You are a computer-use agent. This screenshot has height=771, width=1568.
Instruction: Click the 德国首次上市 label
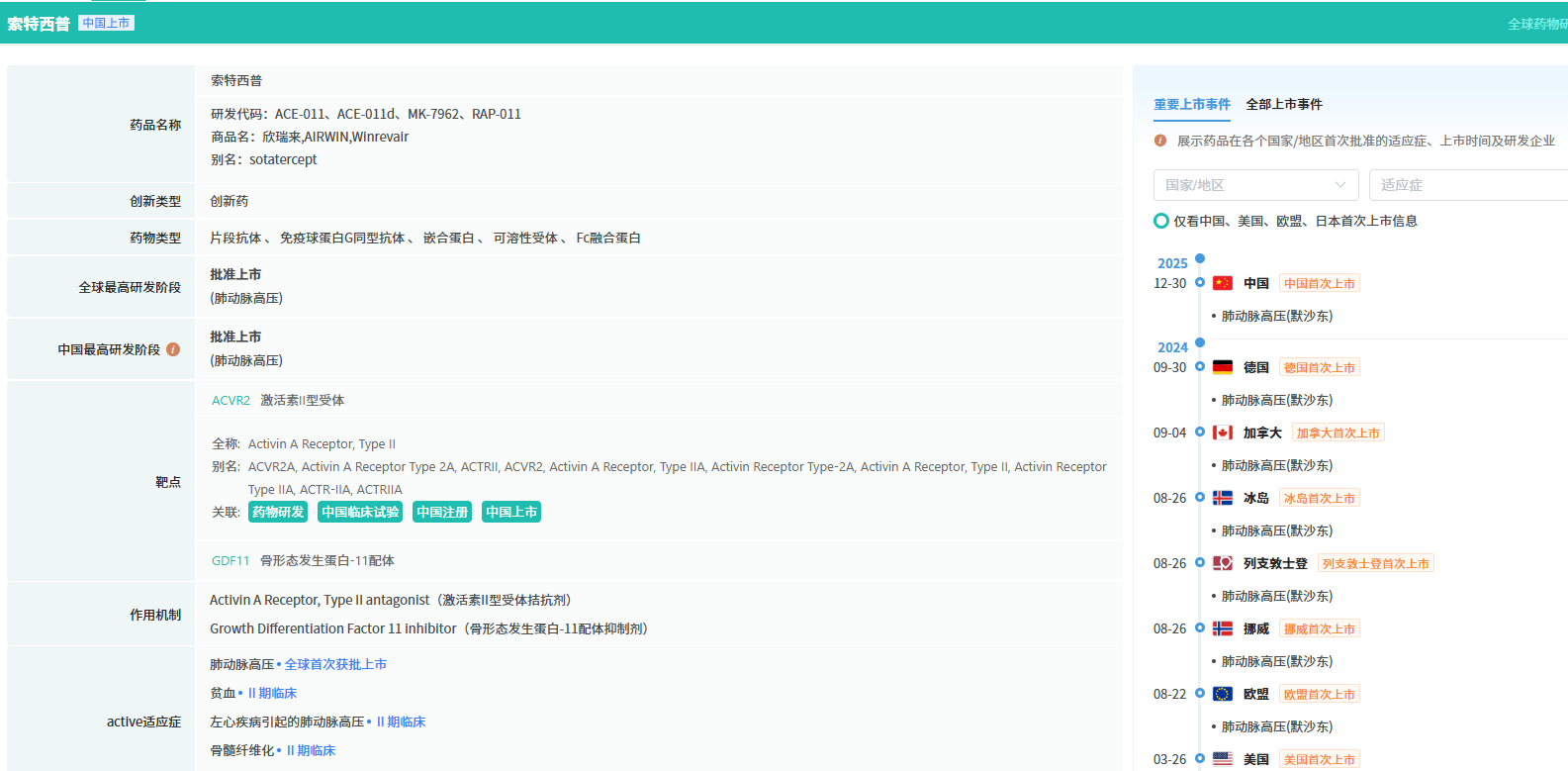click(1320, 367)
